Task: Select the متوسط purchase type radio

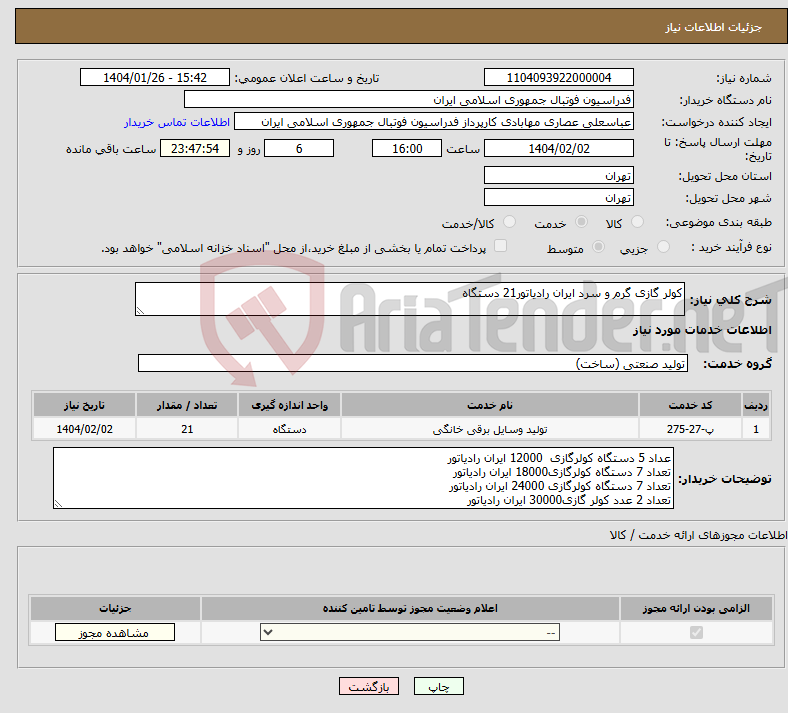Action: (x=598, y=247)
